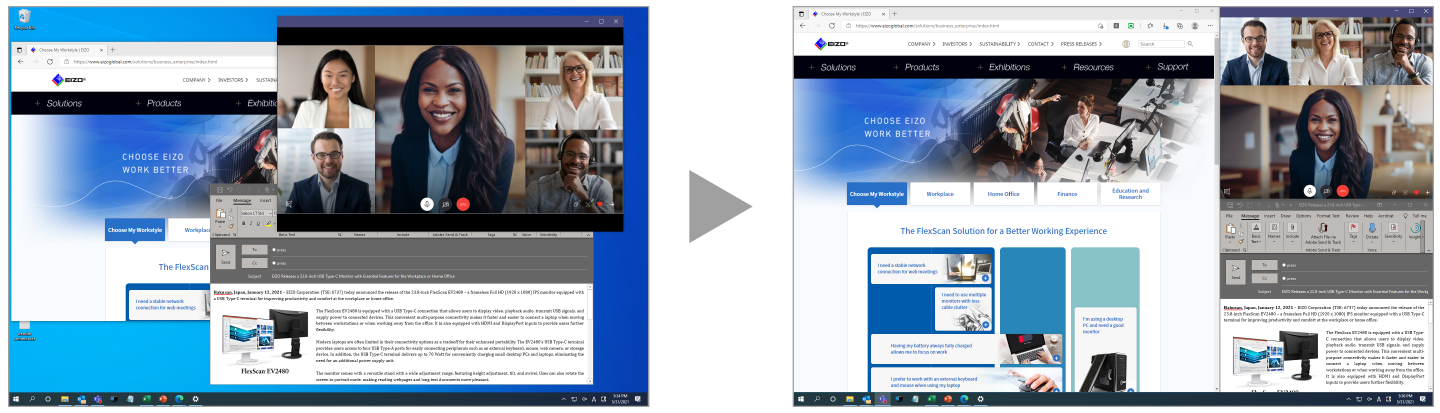1440x413 pixels.
Task: Switch to the Finance workstyle tab
Action: click(1065, 194)
